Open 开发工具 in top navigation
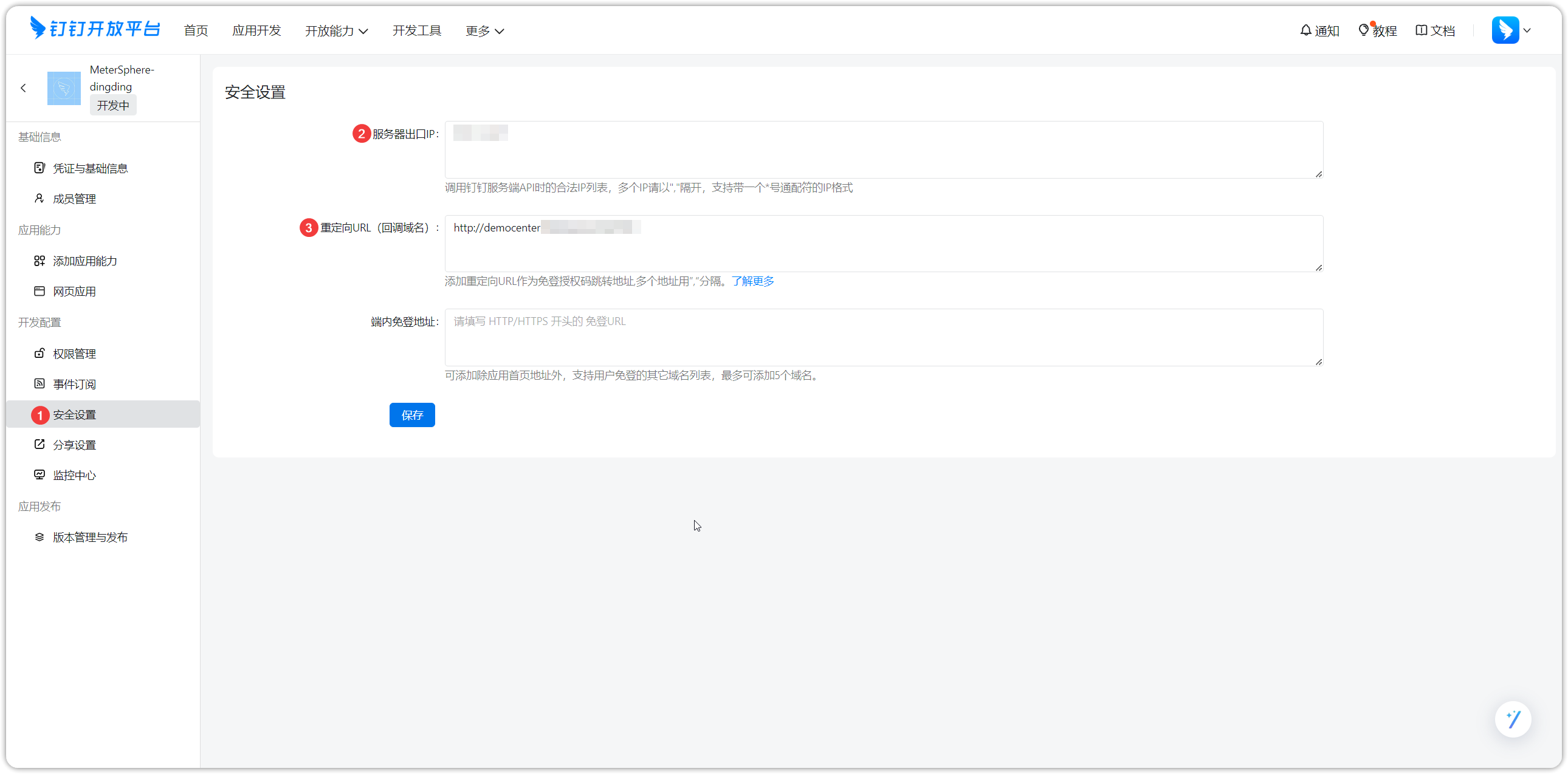The width and height of the screenshot is (1568, 774). [x=417, y=30]
